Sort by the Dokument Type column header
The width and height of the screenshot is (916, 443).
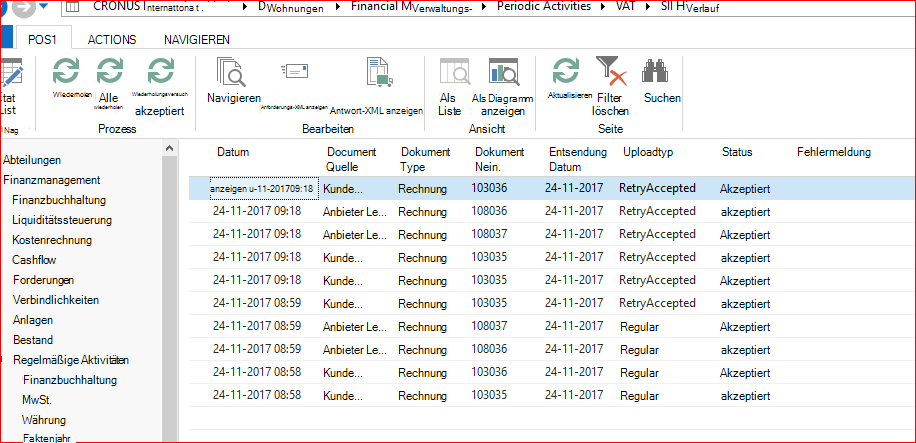click(x=425, y=160)
